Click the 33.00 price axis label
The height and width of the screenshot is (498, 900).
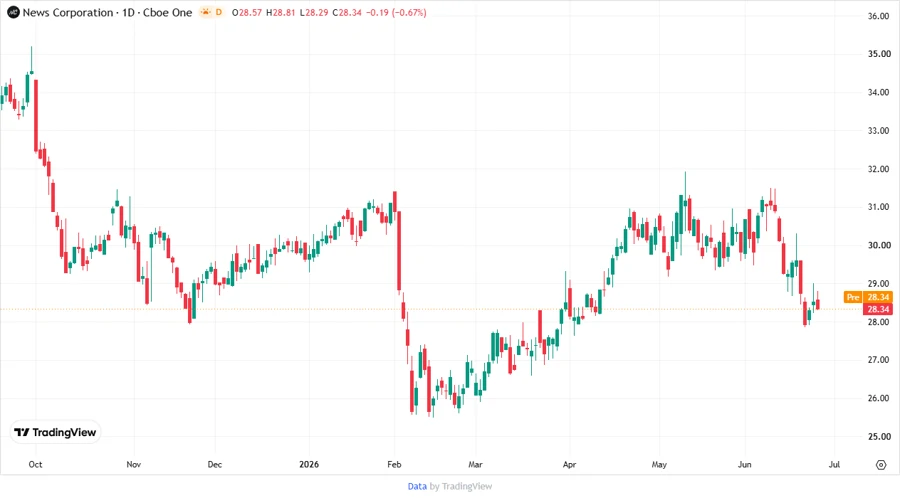click(x=879, y=131)
